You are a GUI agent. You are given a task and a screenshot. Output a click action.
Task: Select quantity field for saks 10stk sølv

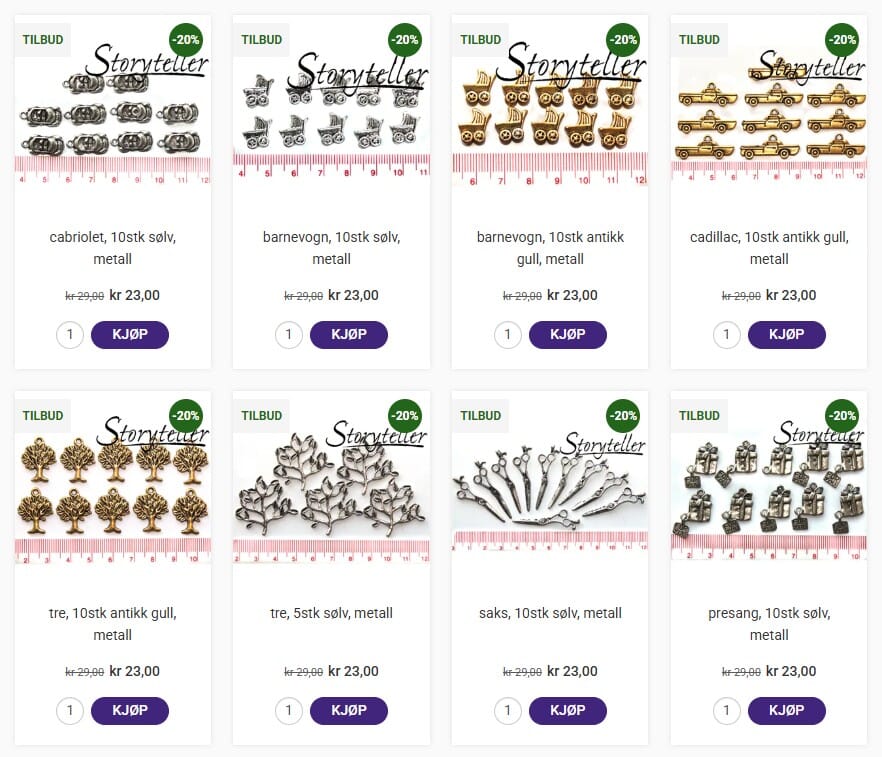click(507, 710)
